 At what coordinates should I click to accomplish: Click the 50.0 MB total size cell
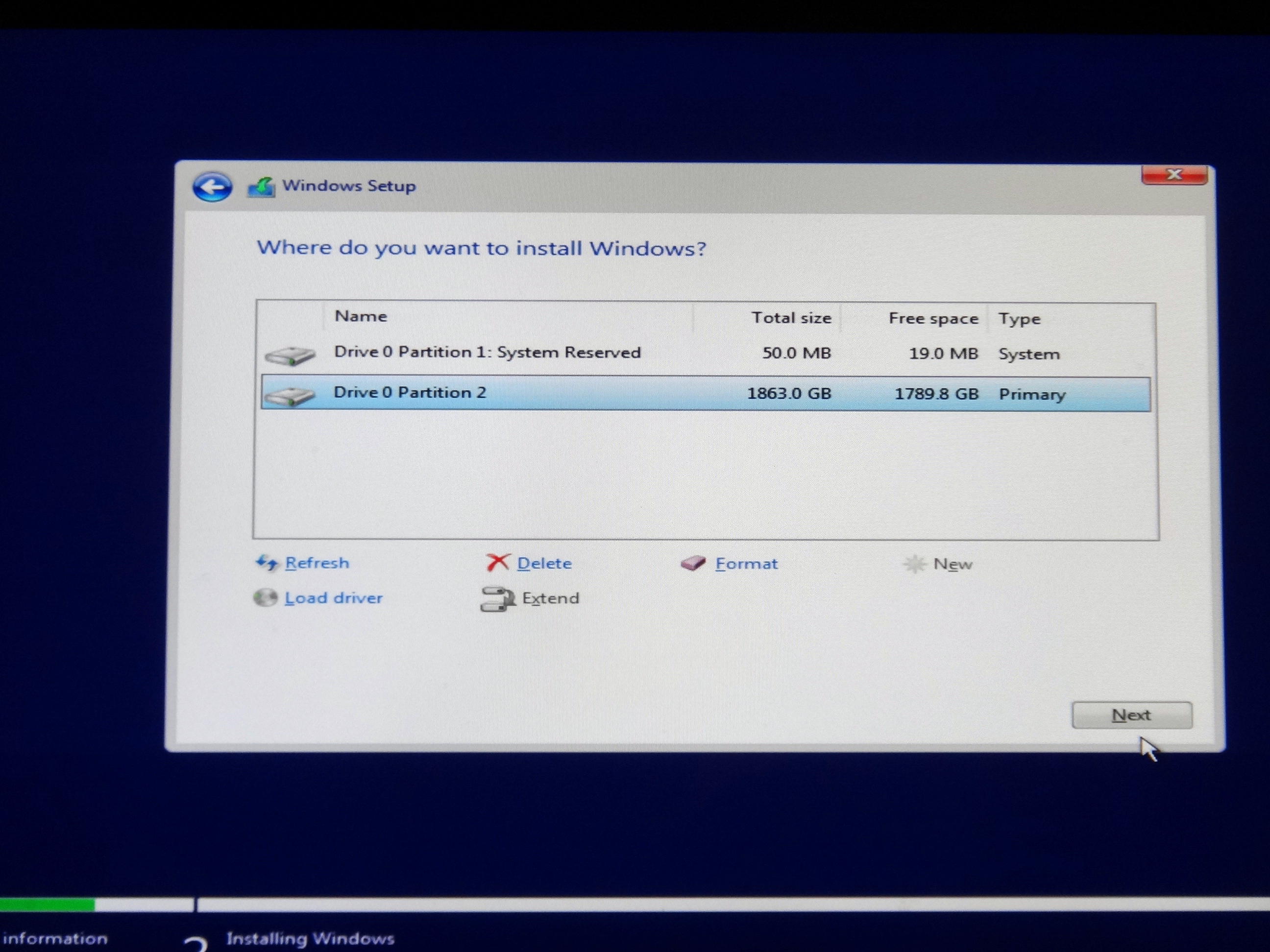(x=796, y=353)
